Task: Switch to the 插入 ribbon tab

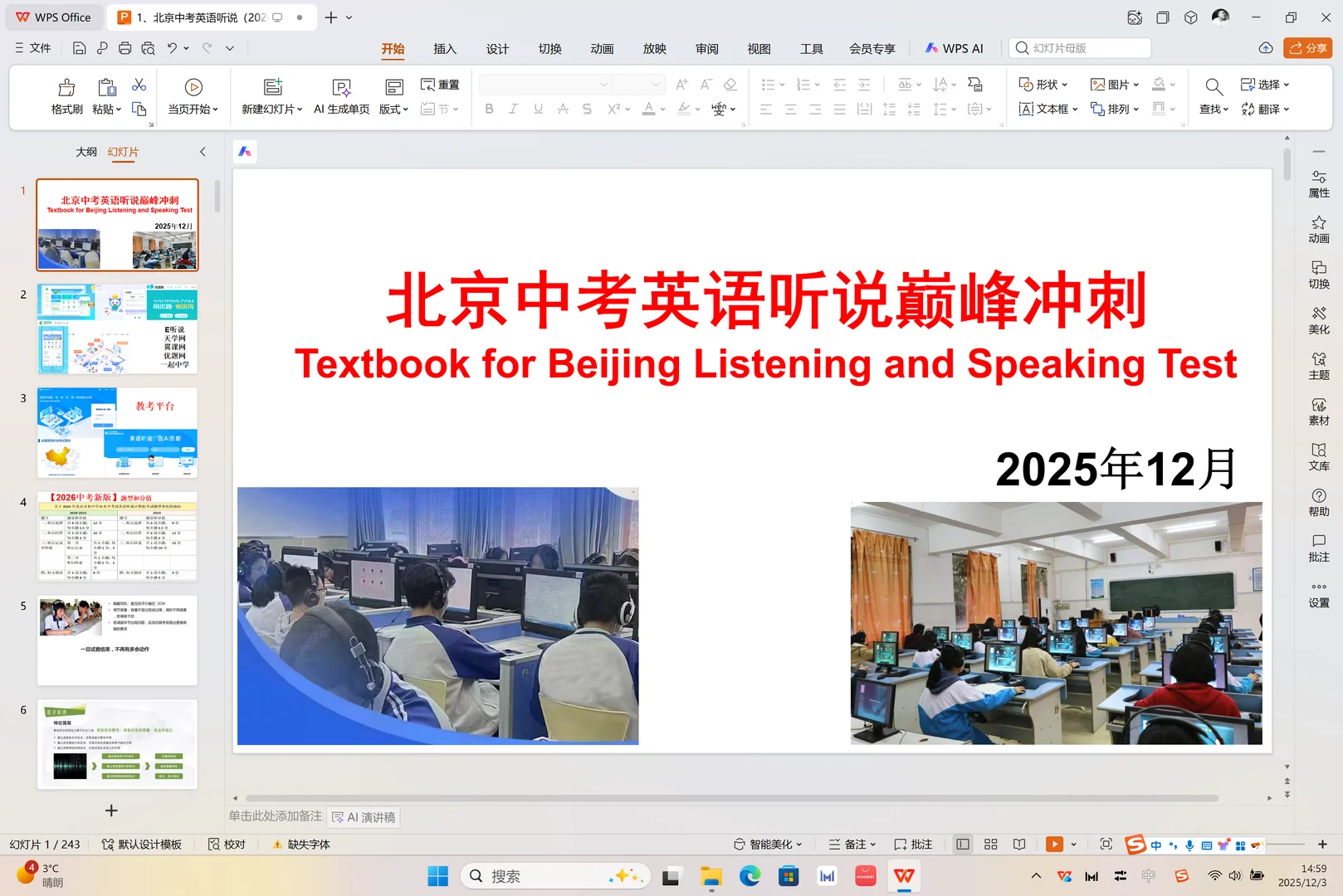Action: pyautogui.click(x=445, y=48)
